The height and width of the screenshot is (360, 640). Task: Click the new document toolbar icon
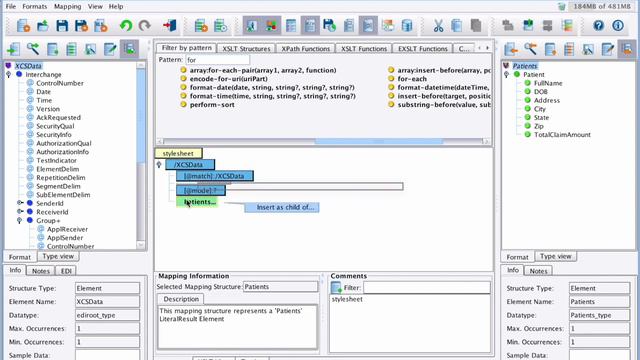pyautogui.click(x=23, y=26)
